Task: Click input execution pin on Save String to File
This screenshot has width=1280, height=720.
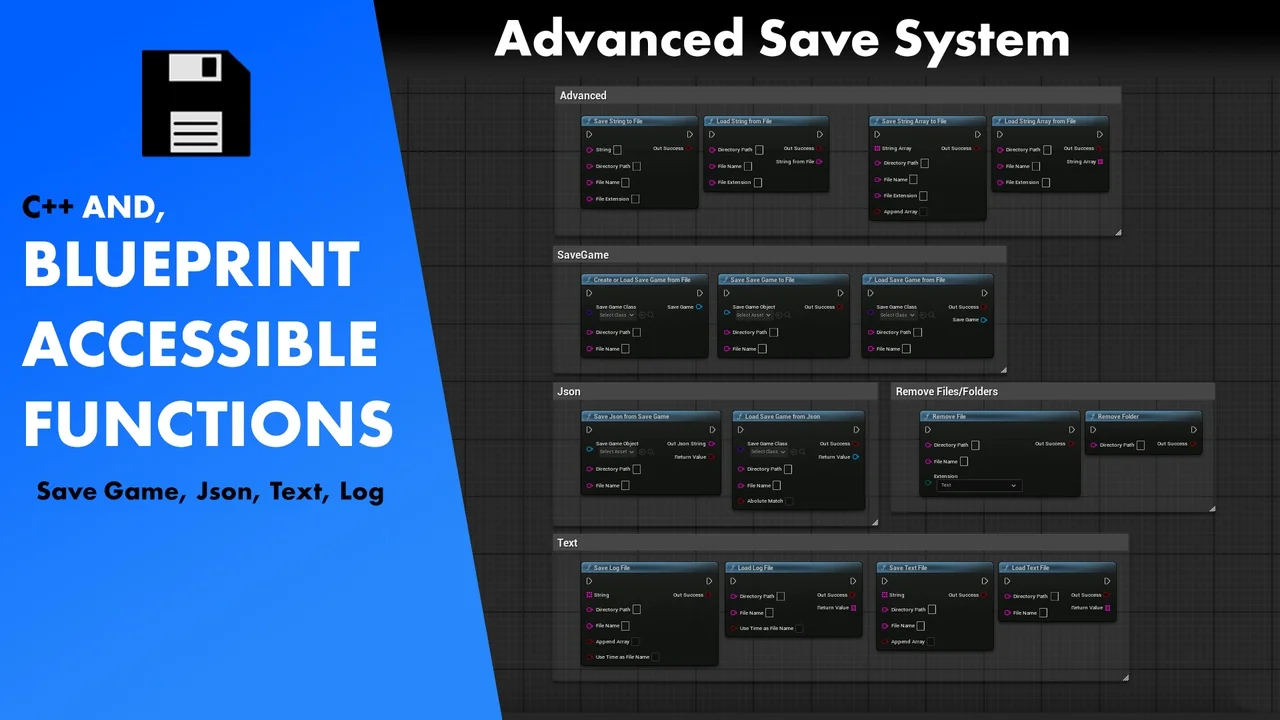Action: [589, 134]
